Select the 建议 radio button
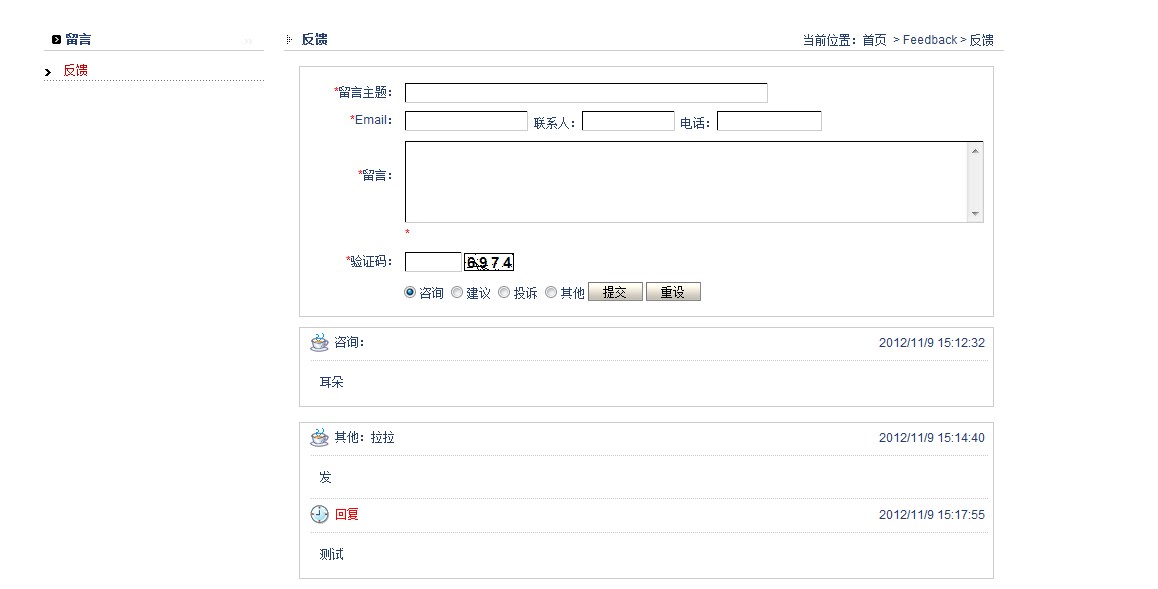The width and height of the screenshot is (1158, 589). [x=457, y=293]
